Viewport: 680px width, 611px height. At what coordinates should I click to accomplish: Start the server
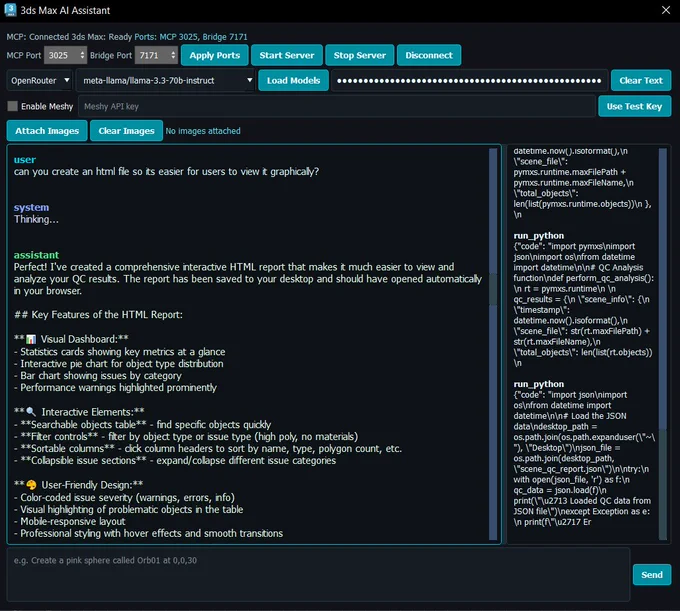tap(287, 55)
